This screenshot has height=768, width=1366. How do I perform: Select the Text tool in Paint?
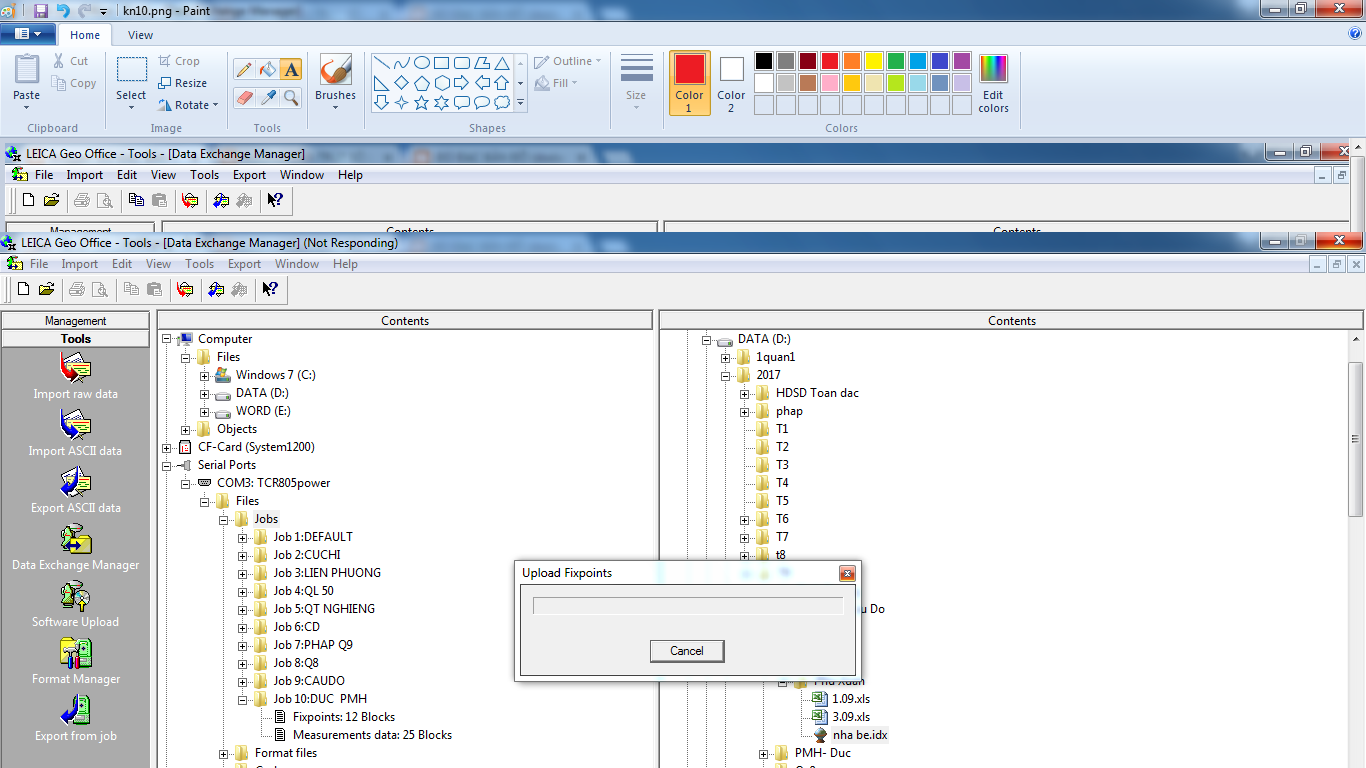[x=291, y=69]
